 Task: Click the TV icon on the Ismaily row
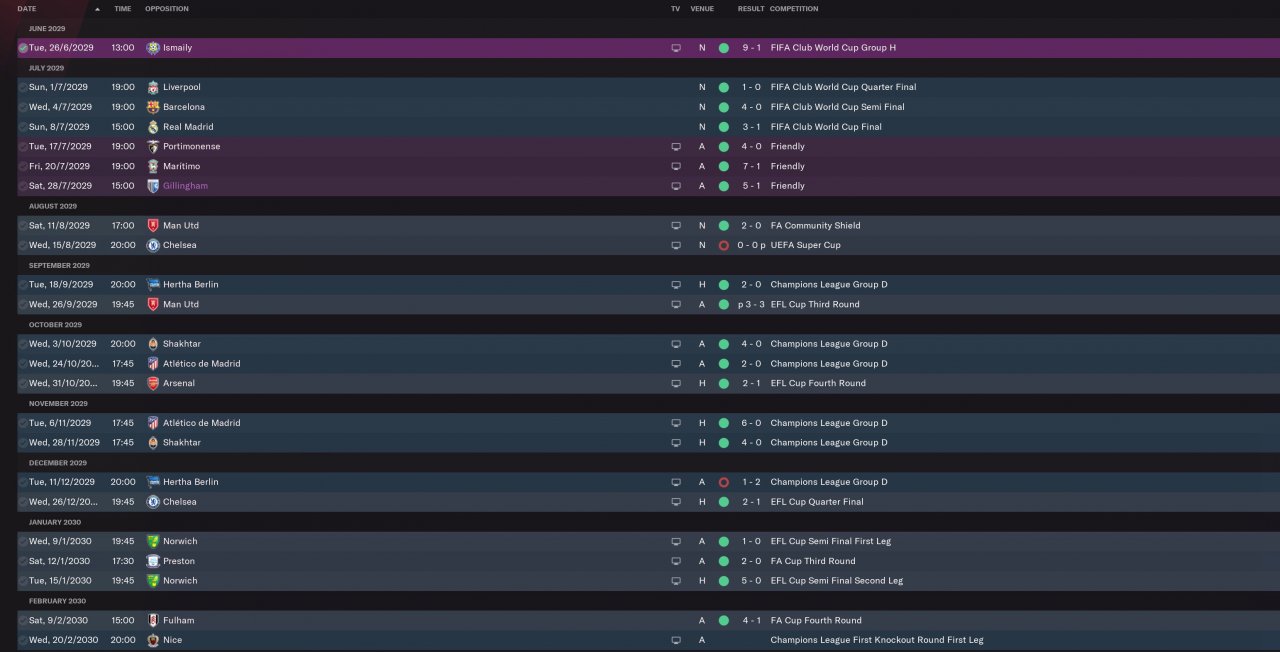[x=676, y=48]
